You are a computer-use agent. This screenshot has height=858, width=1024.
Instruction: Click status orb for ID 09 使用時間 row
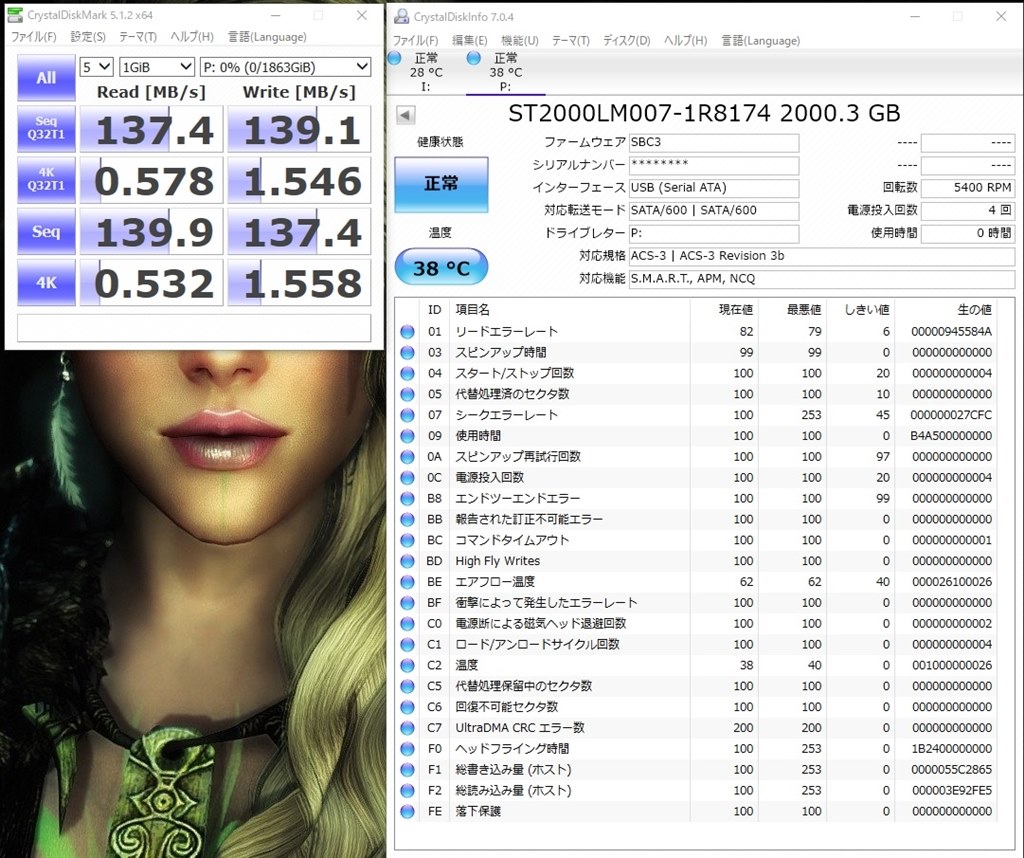408,436
